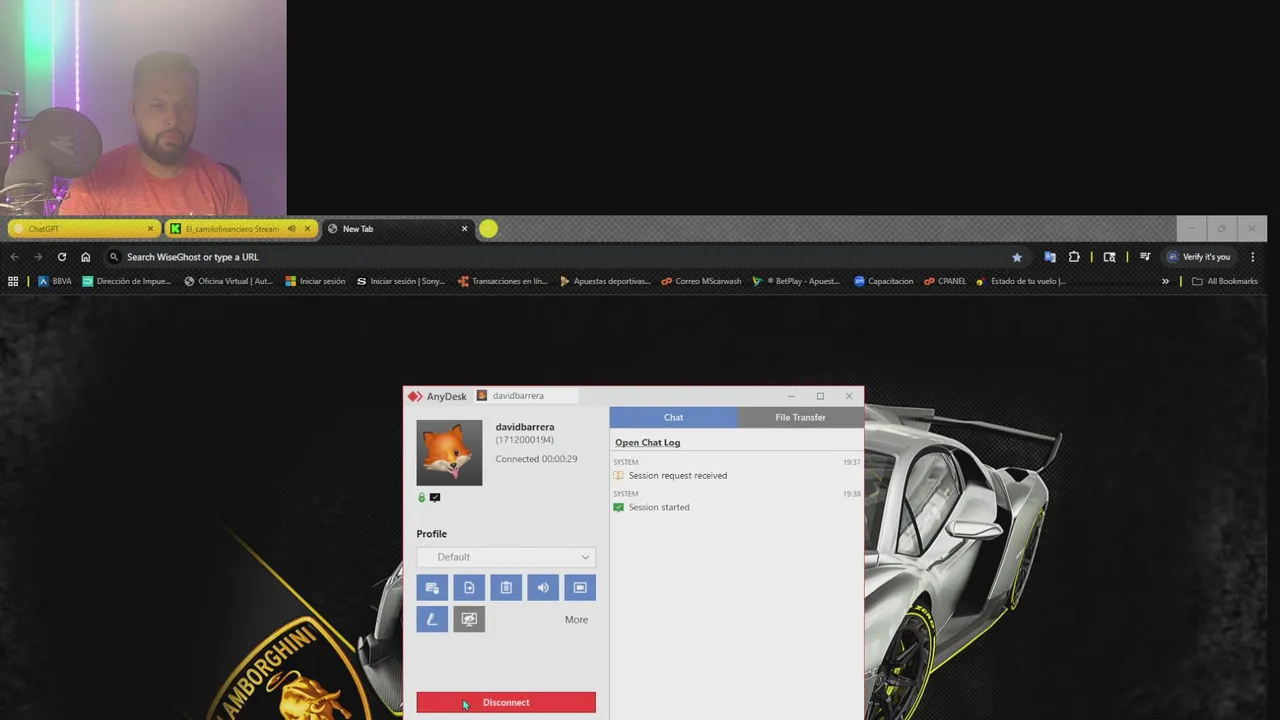Toggle keyboard and mouse control permission in AnyDesk
This screenshot has width=1280, height=720.
coord(432,588)
